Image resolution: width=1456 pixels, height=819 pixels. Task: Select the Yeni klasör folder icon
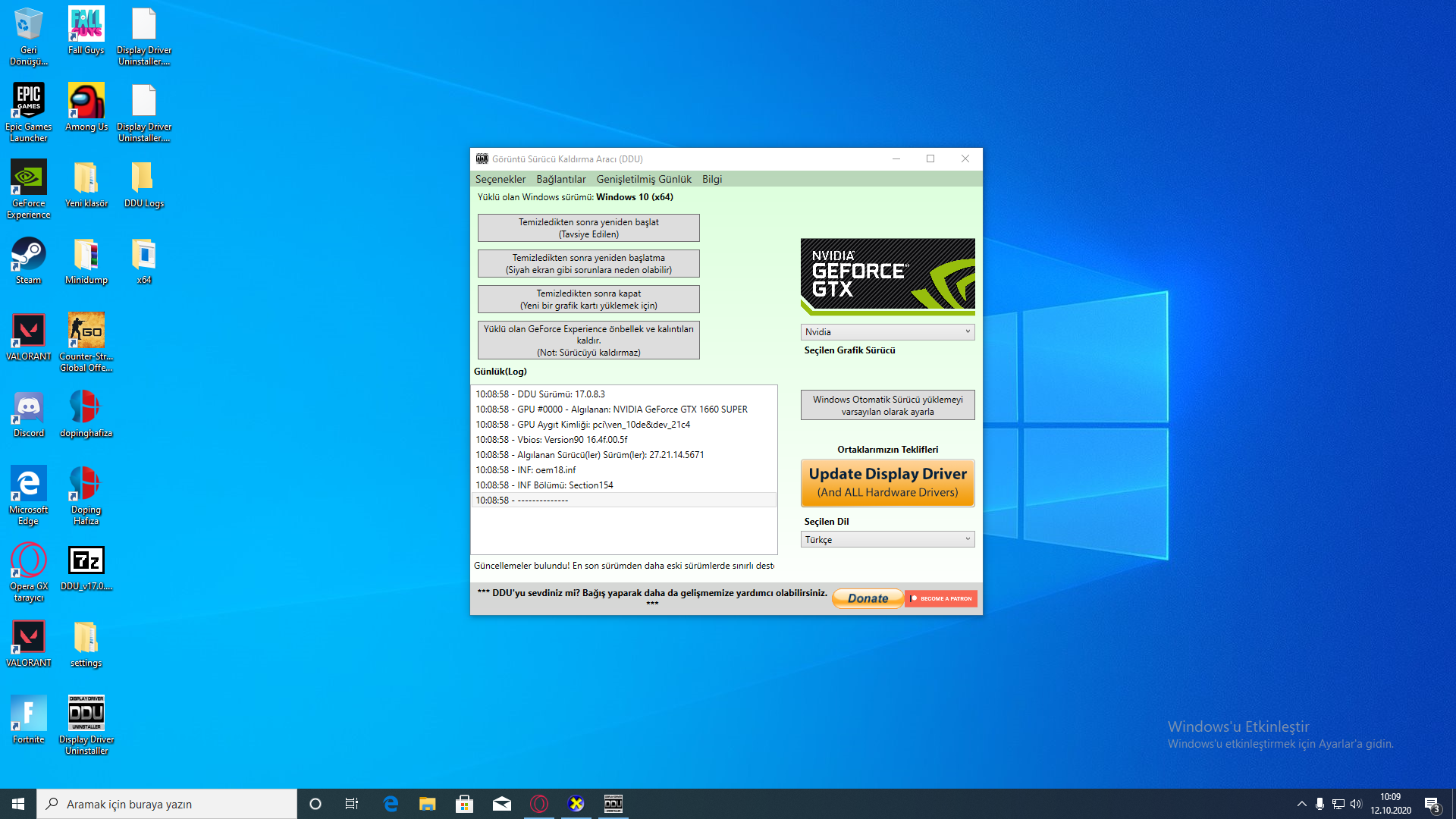pos(86,184)
